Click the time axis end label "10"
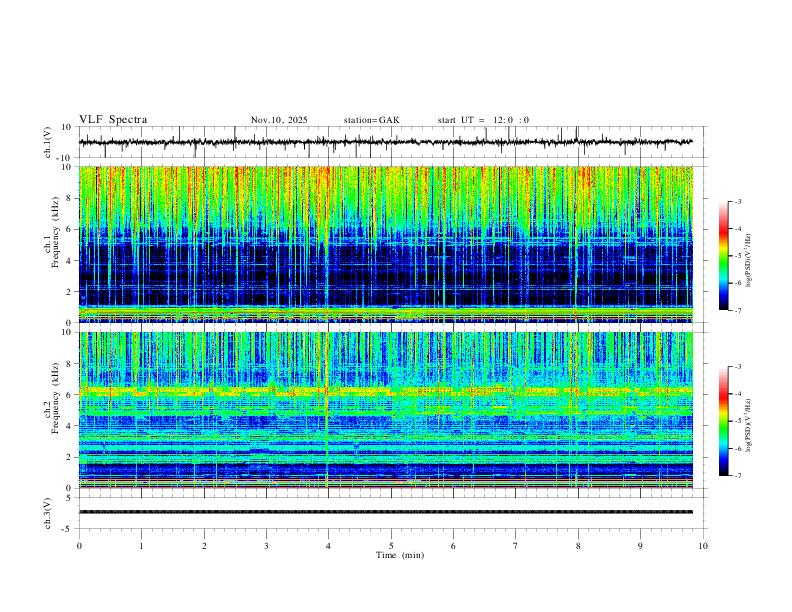This screenshot has height=612, width=792. (x=703, y=546)
